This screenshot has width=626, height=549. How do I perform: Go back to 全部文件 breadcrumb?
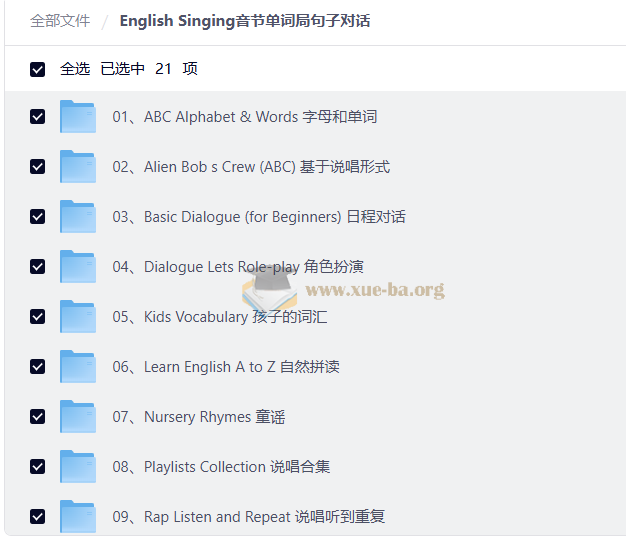(x=60, y=21)
